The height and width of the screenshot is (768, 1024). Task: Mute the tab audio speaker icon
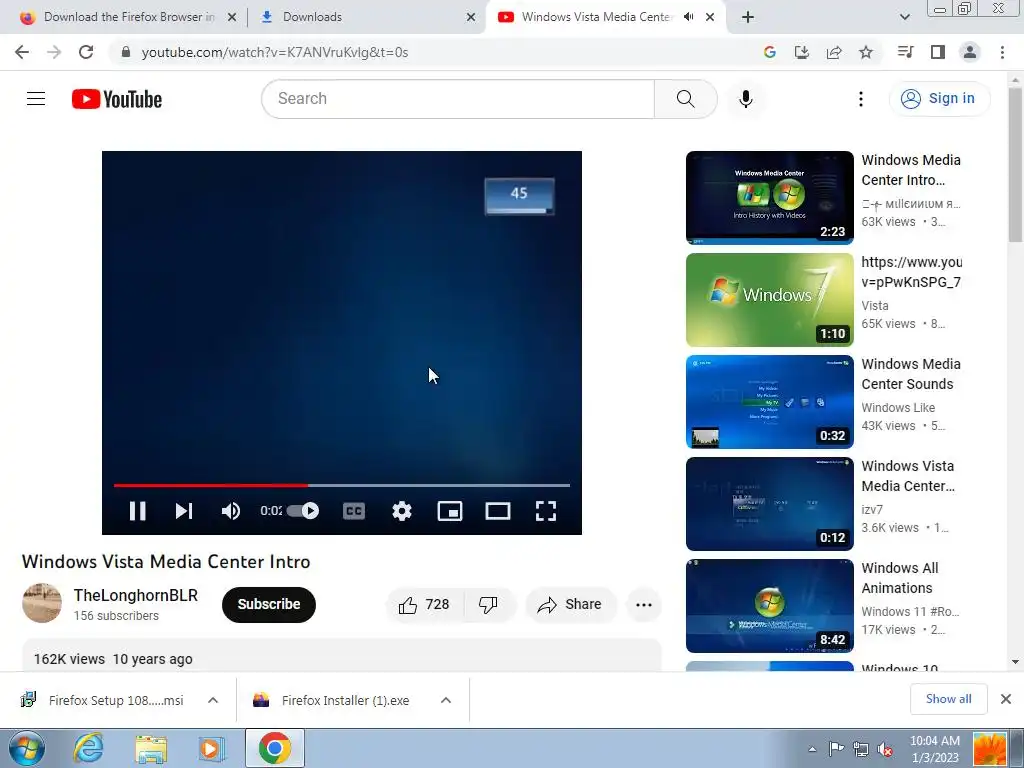[x=688, y=17]
